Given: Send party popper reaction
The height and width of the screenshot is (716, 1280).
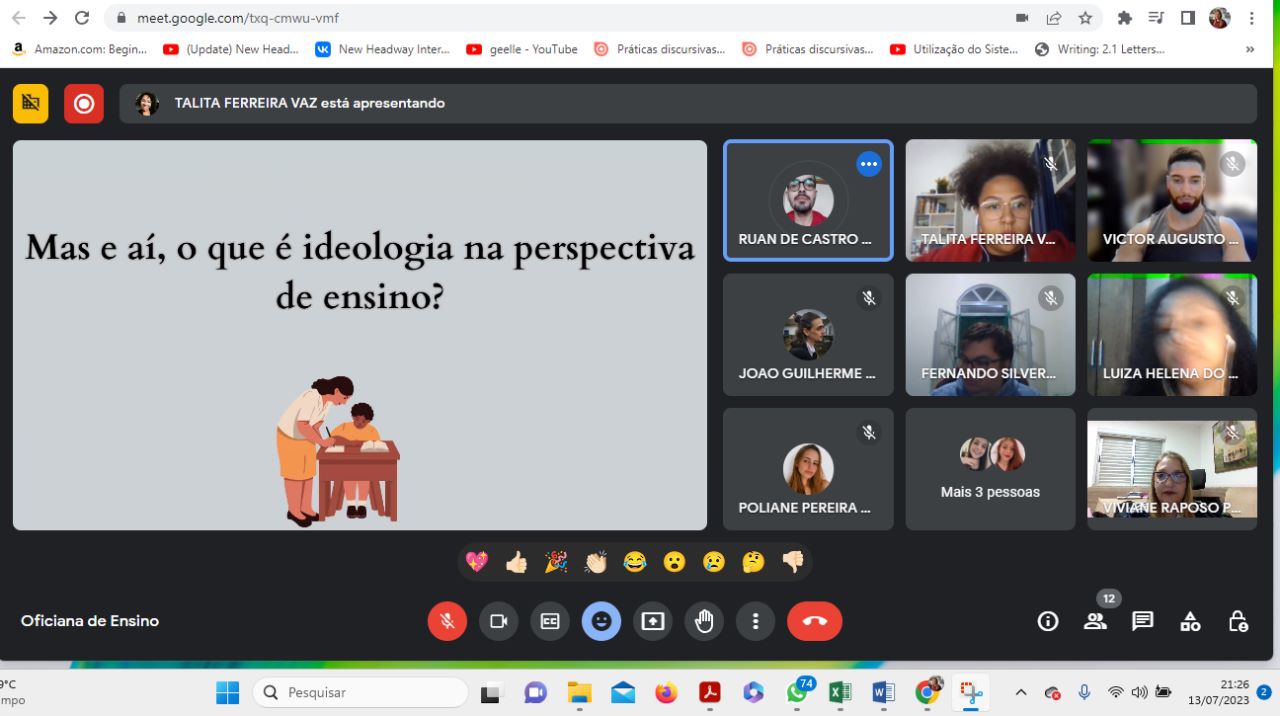Looking at the screenshot, I should pyautogui.click(x=556, y=562).
